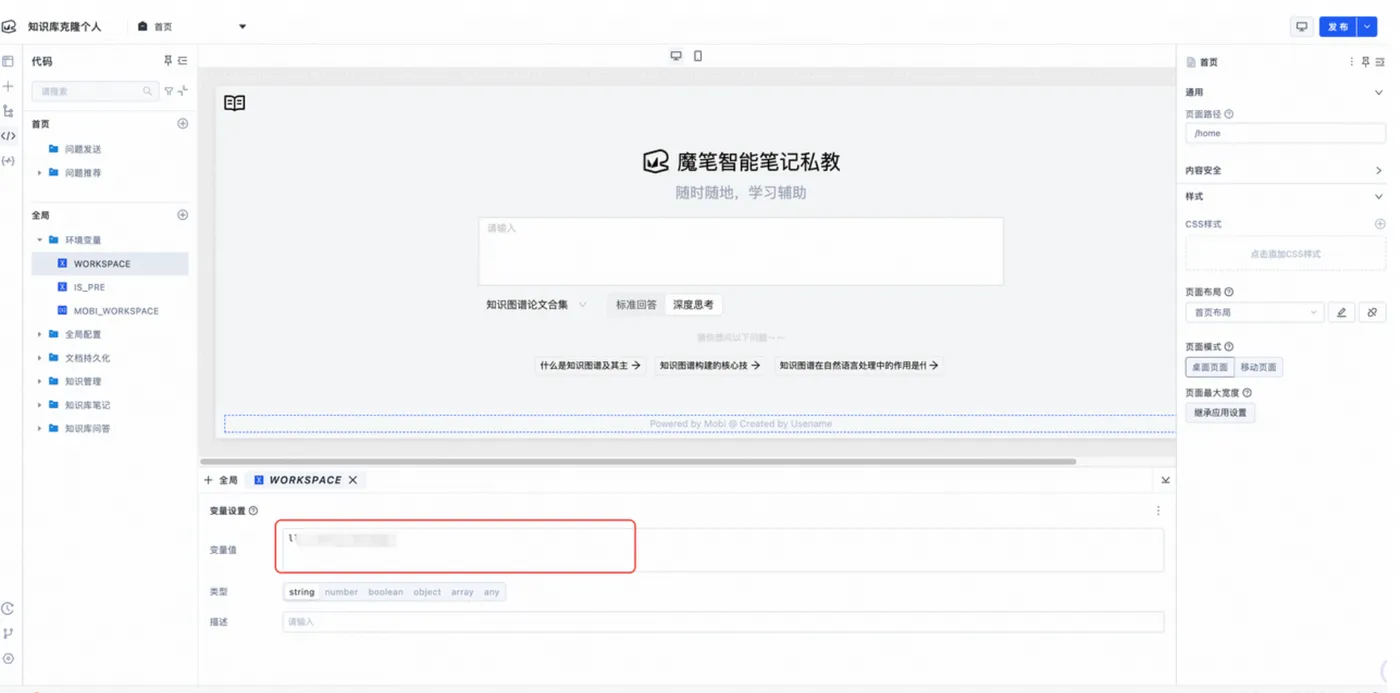Screen dimensions: 1400x693
Task: Click the plus add-component icon in left rail
Action: (x=8, y=87)
